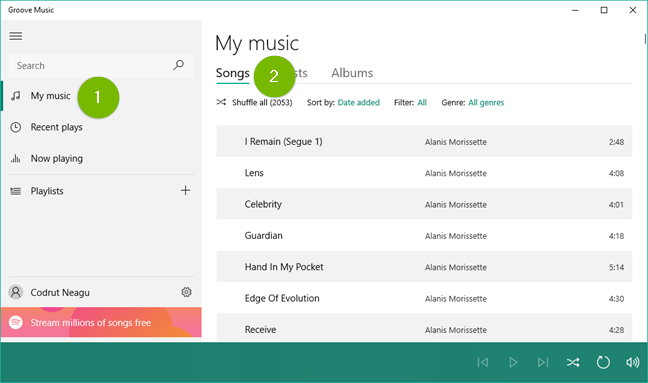The height and width of the screenshot is (383, 648).
Task: Start playback with the play button
Action: click(513, 362)
